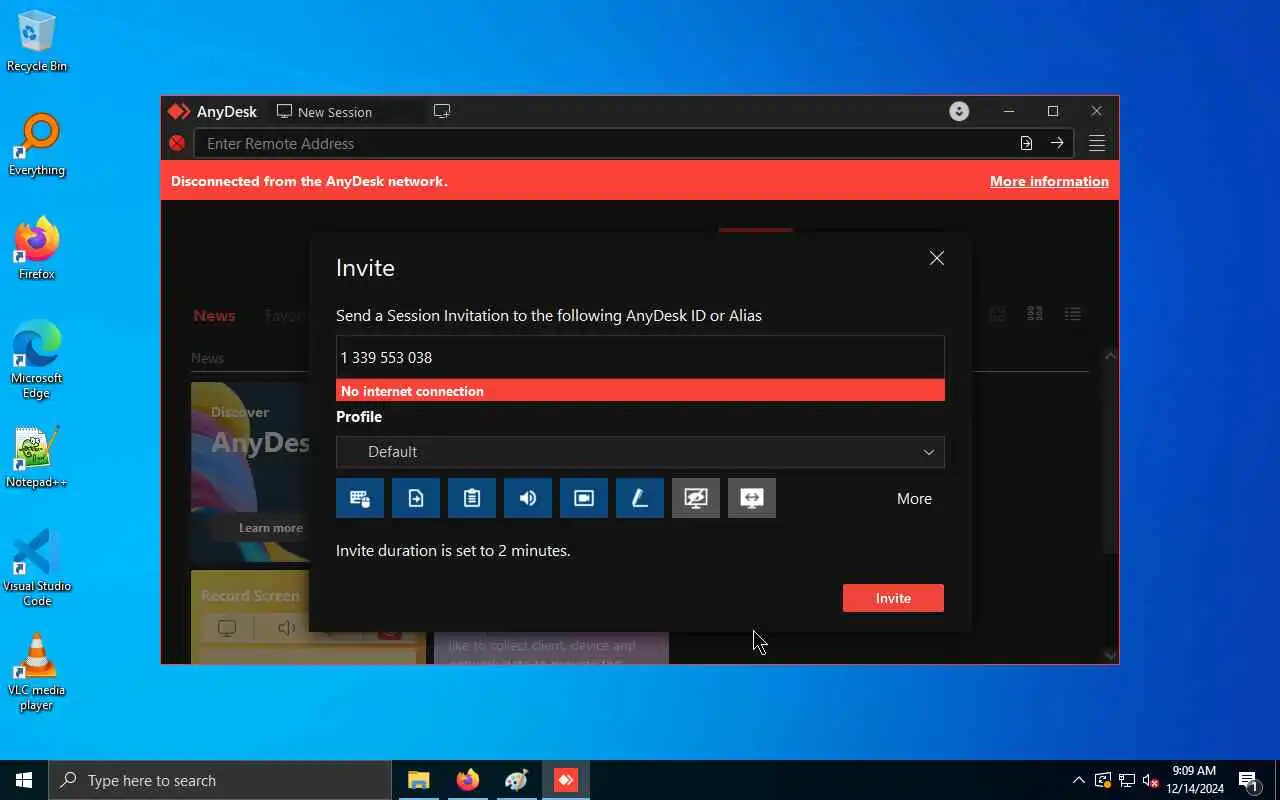Toggle session recording permission
This screenshot has width=1280, height=800.
click(584, 498)
